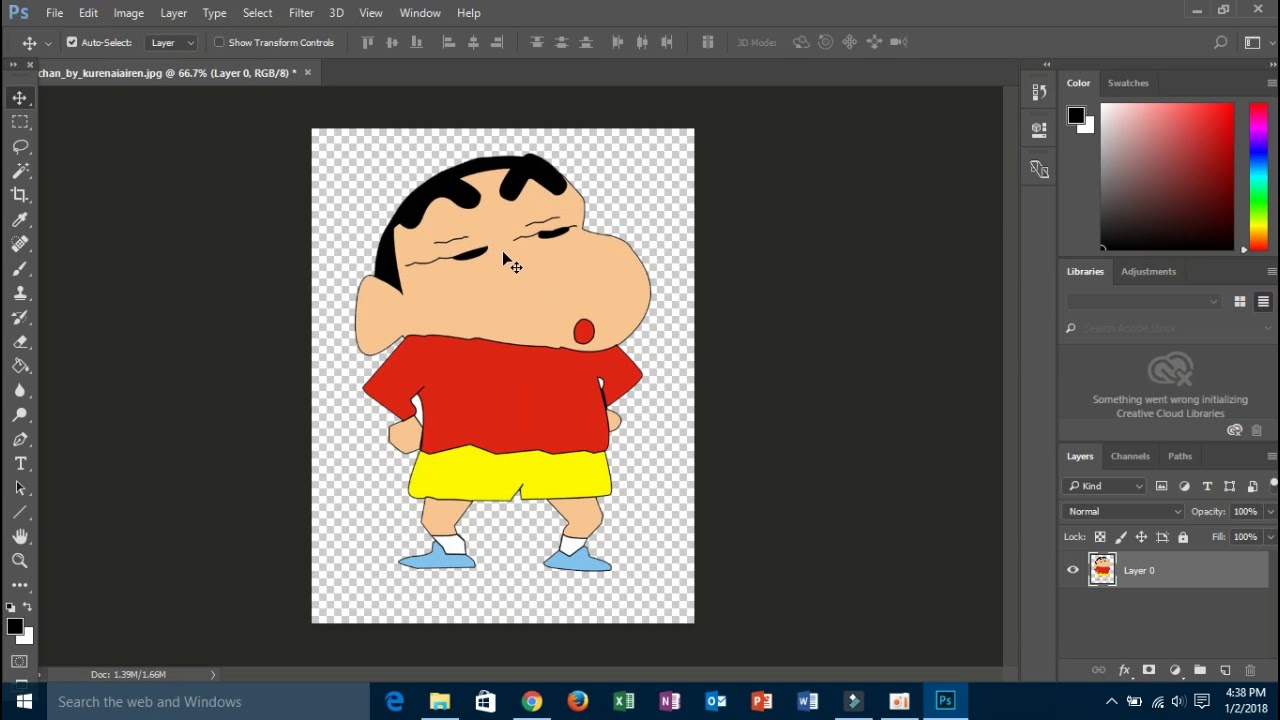The height and width of the screenshot is (720, 1280).
Task: Select the Line shape tool
Action: 20,513
